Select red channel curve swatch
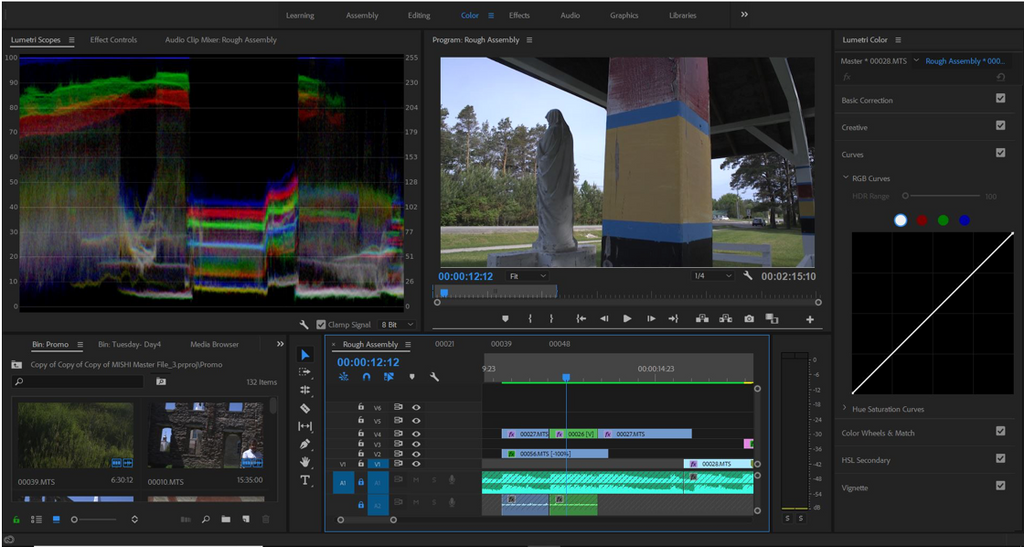This screenshot has width=1024, height=547. tap(921, 221)
